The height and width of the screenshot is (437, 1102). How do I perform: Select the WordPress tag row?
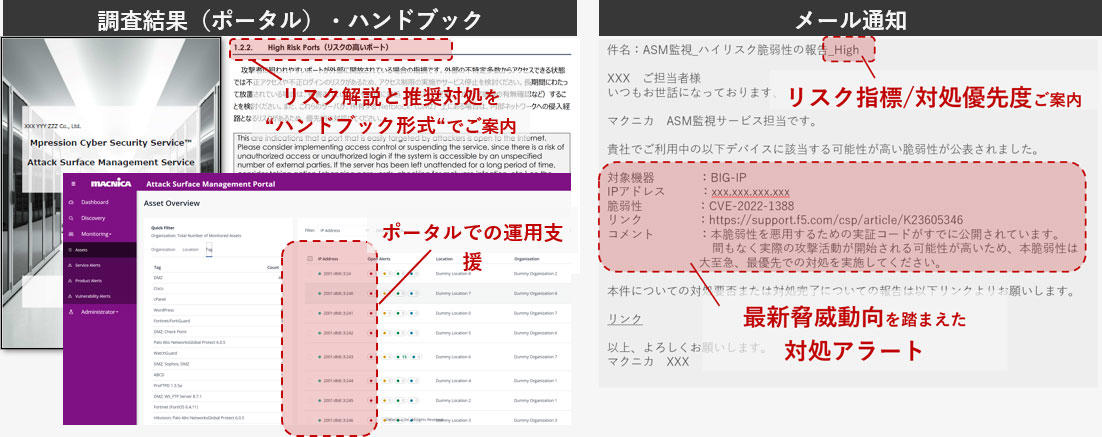coord(165,312)
